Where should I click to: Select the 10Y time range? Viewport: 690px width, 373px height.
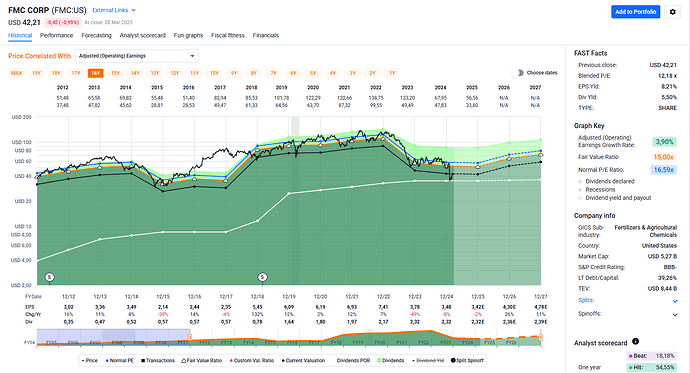[x=214, y=73]
